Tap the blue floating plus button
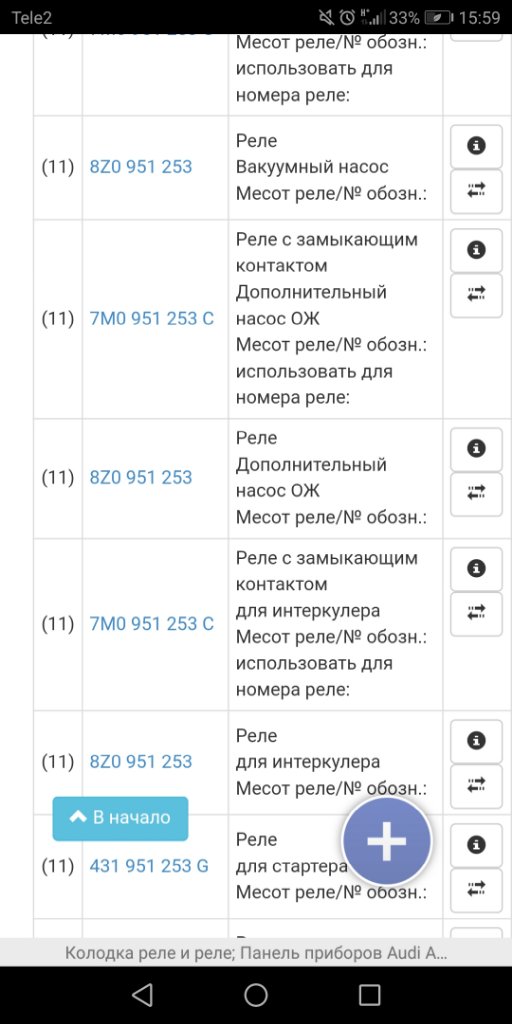The image size is (512, 1024). pos(387,841)
